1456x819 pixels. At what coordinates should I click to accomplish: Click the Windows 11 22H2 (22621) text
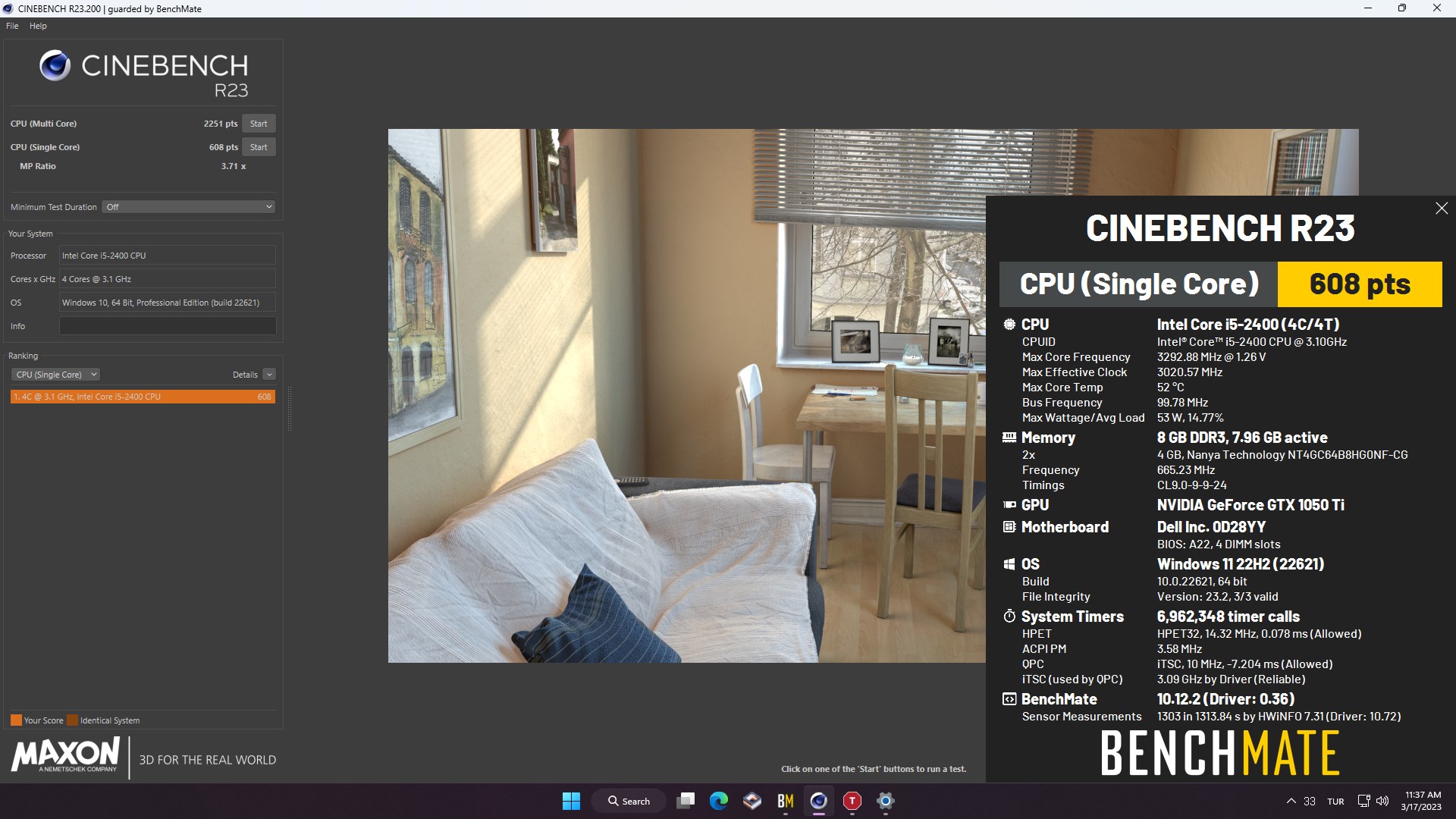point(1241,564)
